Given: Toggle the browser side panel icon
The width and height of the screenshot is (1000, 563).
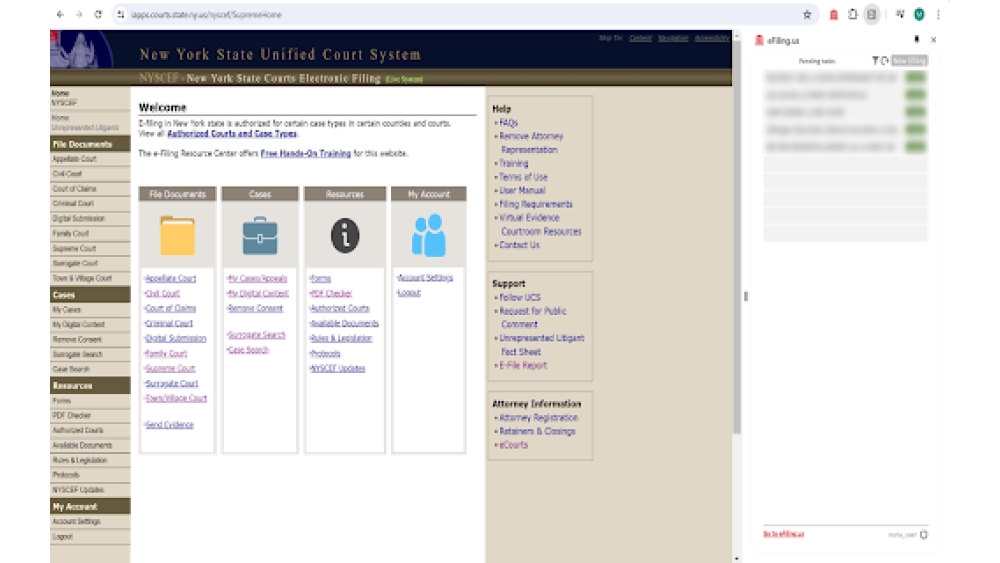Looking at the screenshot, I should [871, 14].
